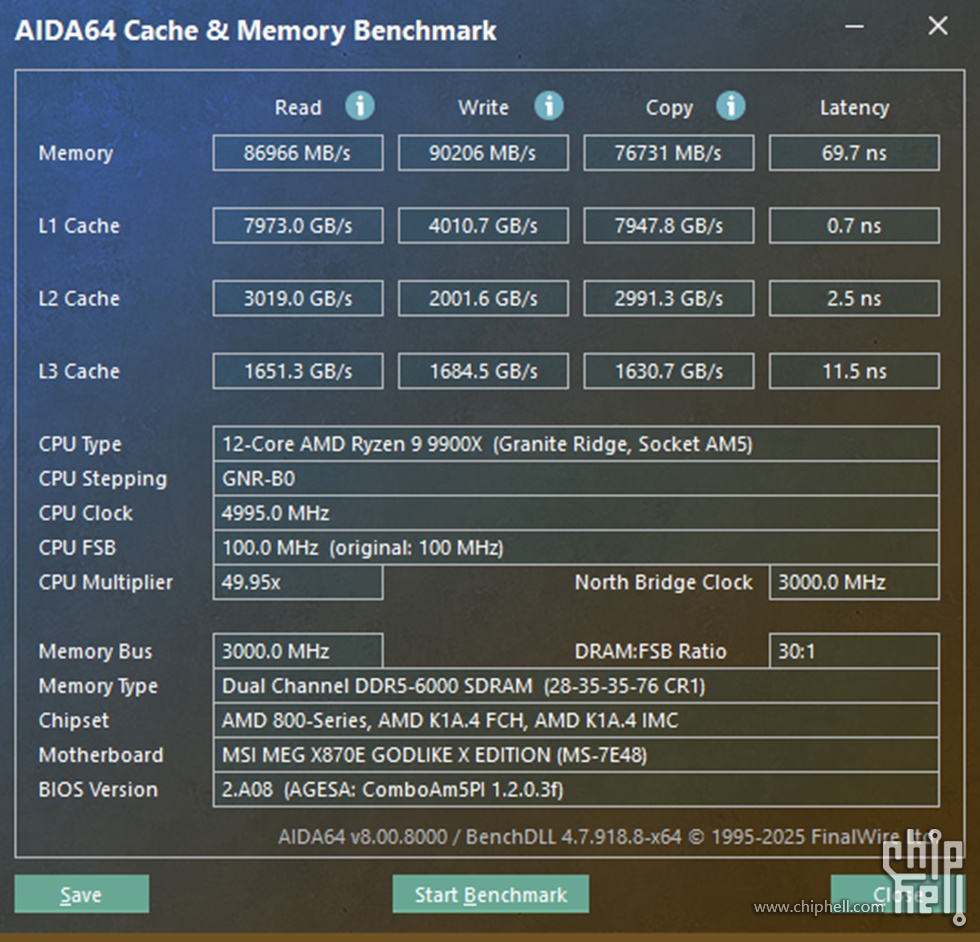Select the North Bridge Clock value field
The width and height of the screenshot is (980, 942).
click(854, 582)
